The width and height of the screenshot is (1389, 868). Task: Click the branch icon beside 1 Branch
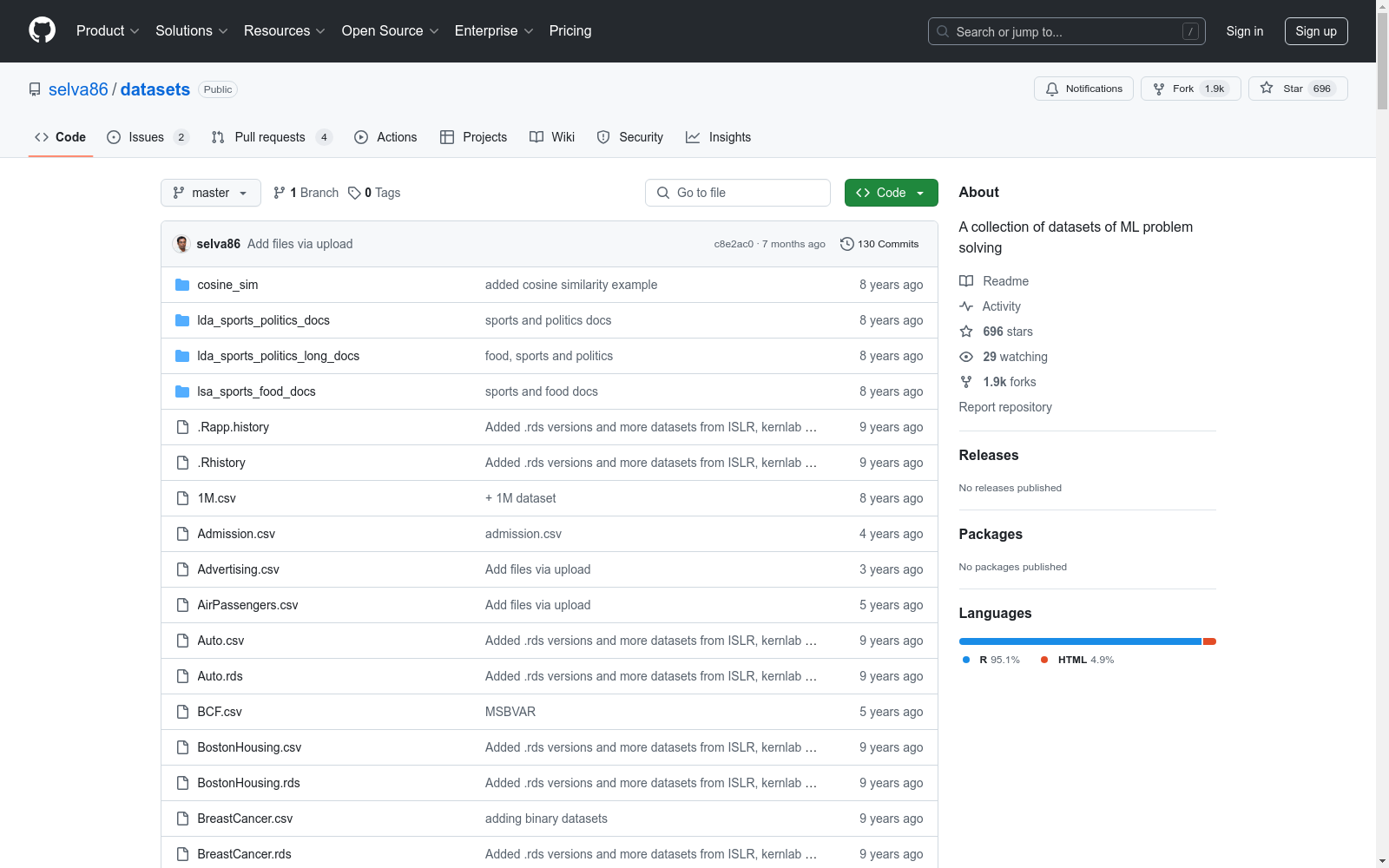280,193
